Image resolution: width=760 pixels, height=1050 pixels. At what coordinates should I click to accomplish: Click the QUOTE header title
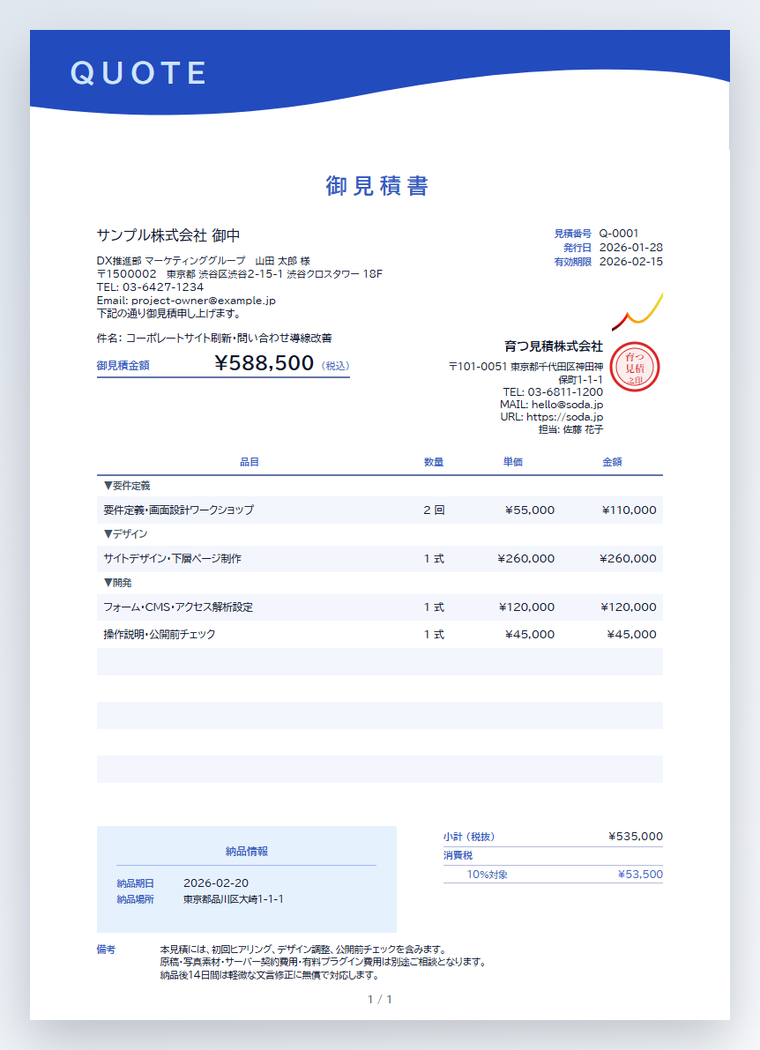pos(139,73)
